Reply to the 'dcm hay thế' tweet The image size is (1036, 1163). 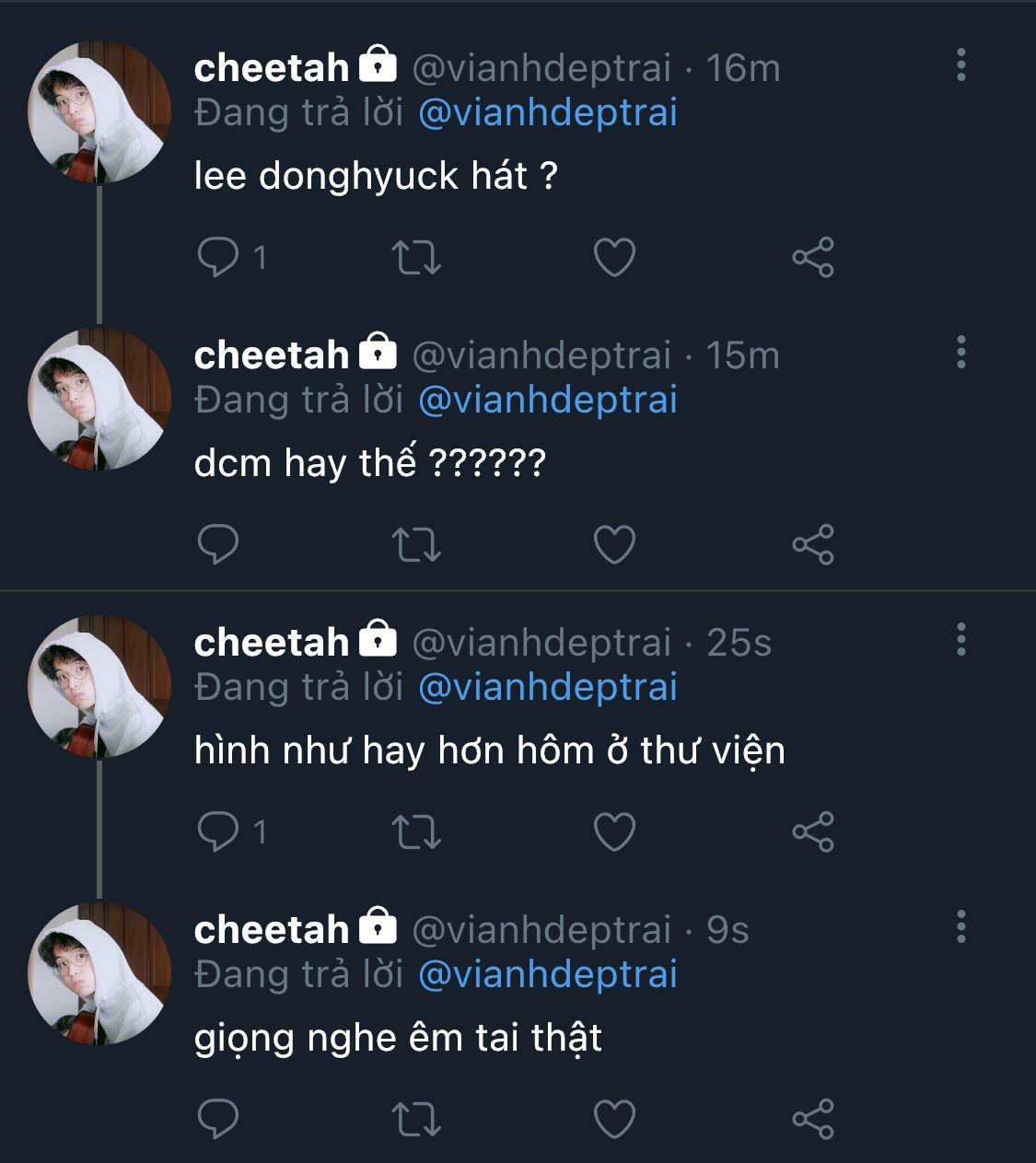[x=218, y=544]
